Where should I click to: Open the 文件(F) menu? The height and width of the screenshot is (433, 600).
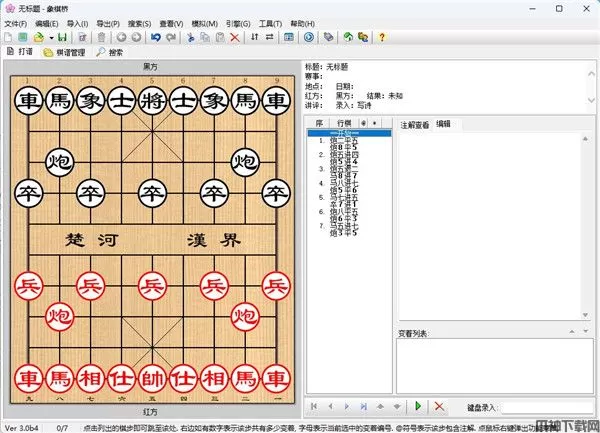pos(15,22)
